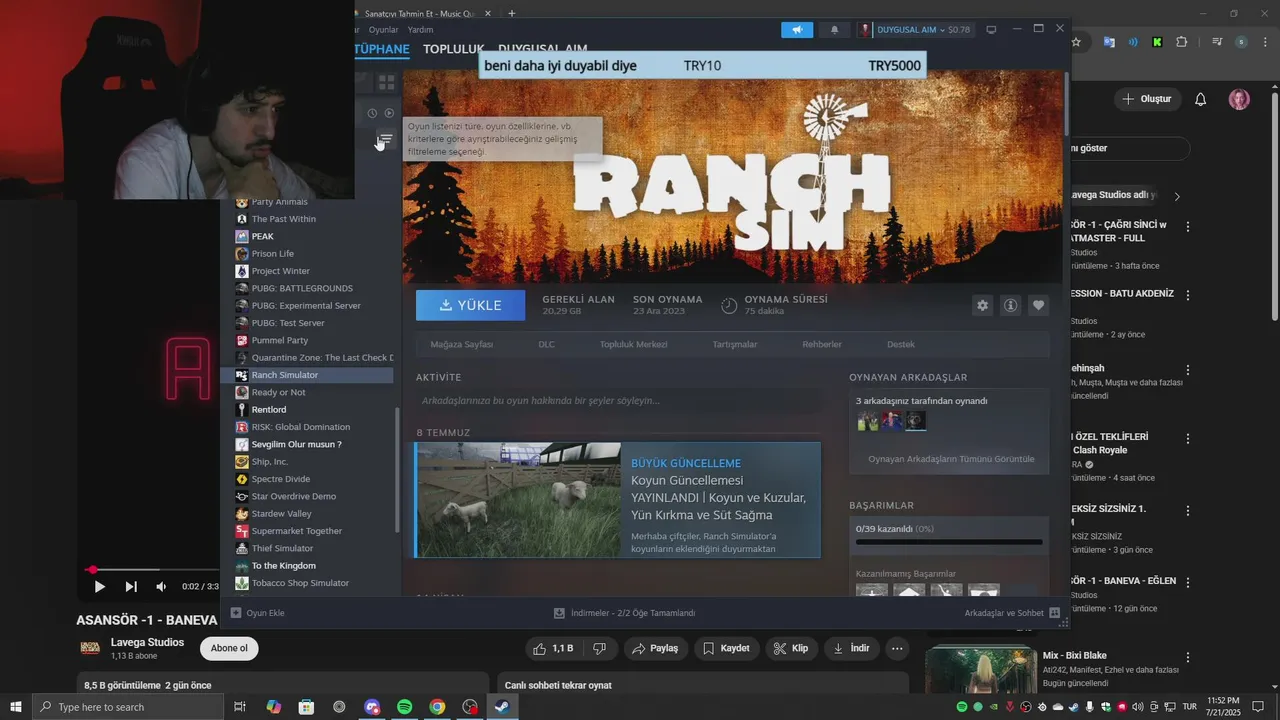This screenshot has width=1280, height=720.
Task: Install game with YÜKLE button
Action: click(x=470, y=305)
